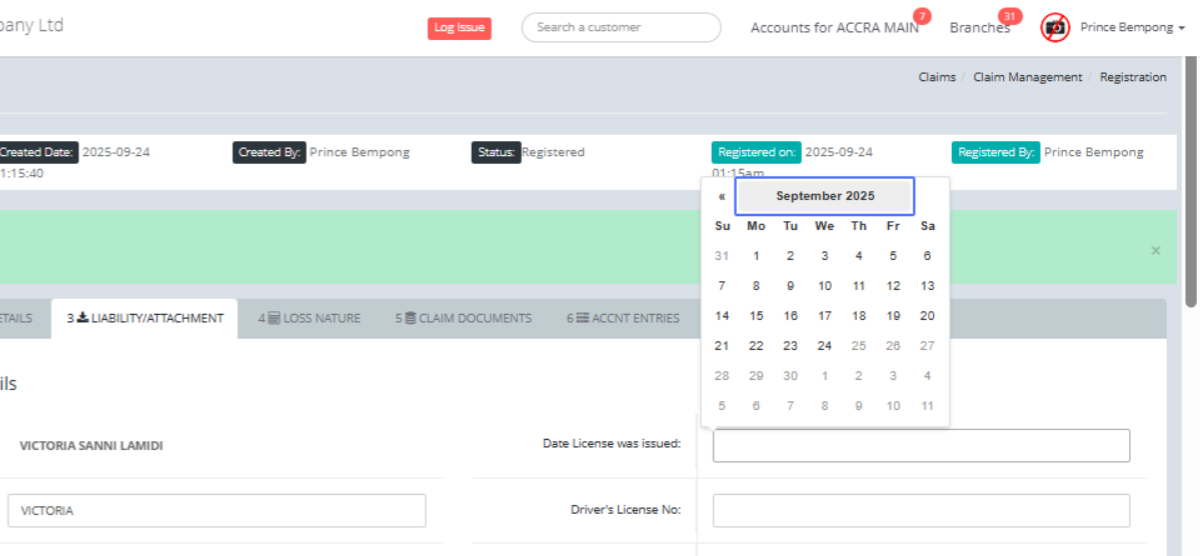This screenshot has height=556, width=1200.
Task: Click the Date License was issued field
Action: click(x=921, y=446)
